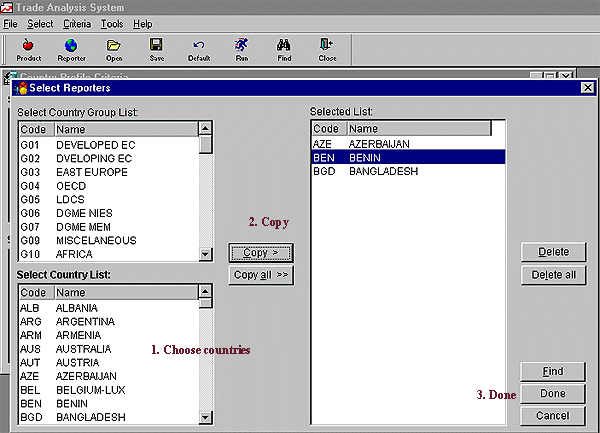Screen dimensions: 600x433
Task: Launch the Run toolbar icon
Action: [241, 46]
